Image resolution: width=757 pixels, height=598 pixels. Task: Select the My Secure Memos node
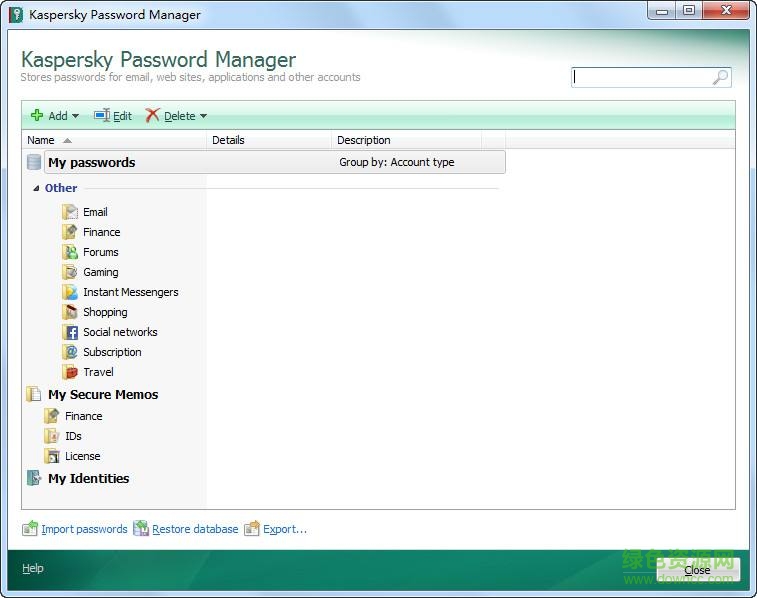click(x=103, y=395)
